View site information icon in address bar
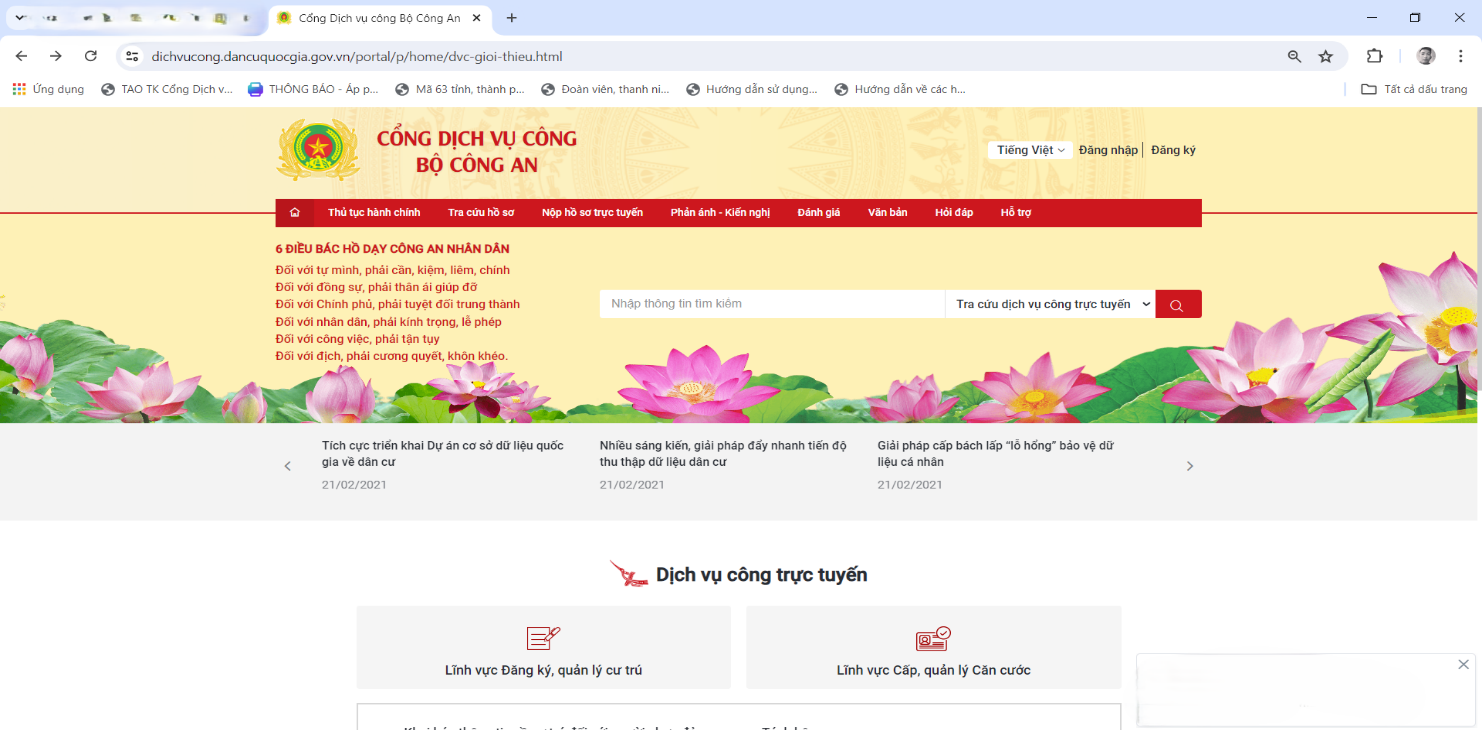Image resolution: width=1482 pixels, height=730 pixels. coord(132,56)
